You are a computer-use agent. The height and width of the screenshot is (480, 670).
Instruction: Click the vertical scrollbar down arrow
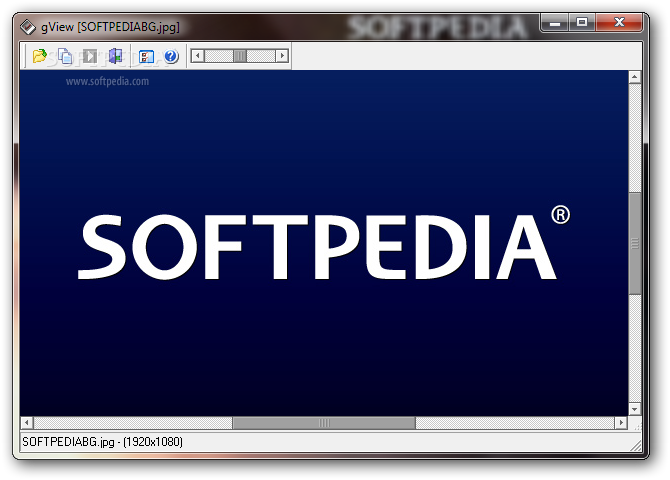tap(635, 409)
